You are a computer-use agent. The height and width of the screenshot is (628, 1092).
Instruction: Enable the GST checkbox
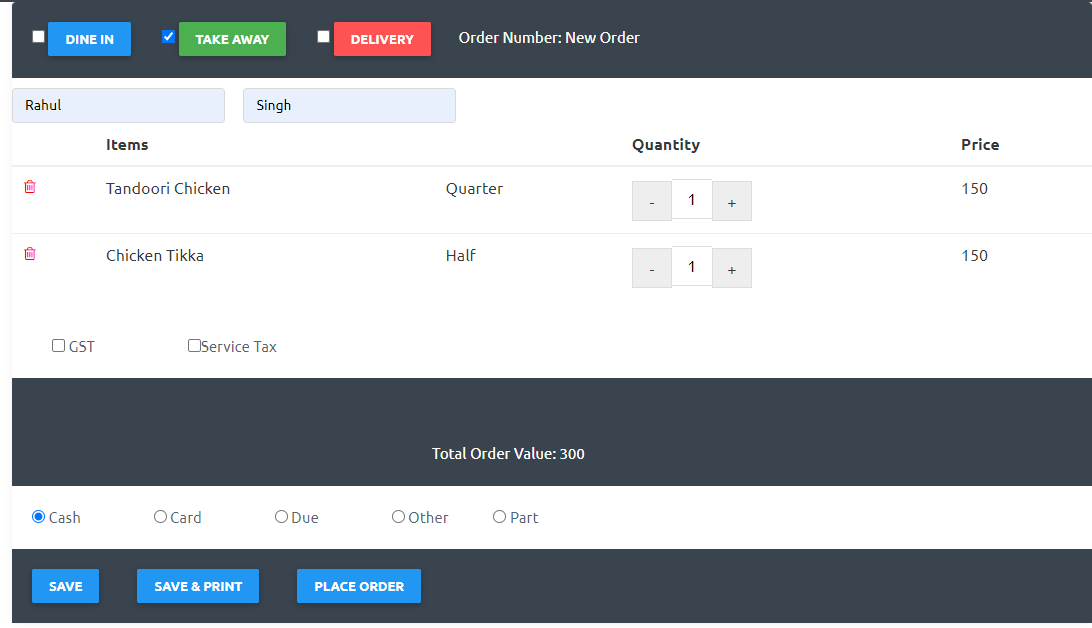[x=59, y=346]
